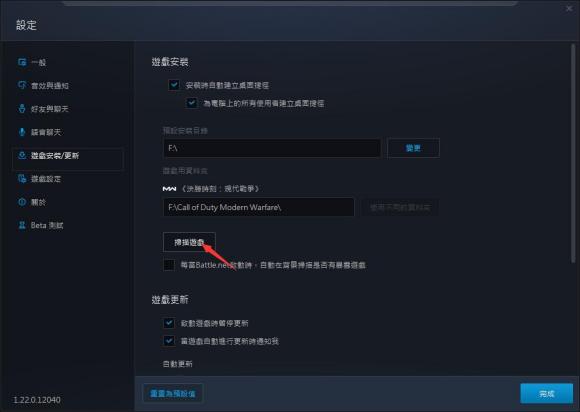Disable notify me on automatic game updates
This screenshot has width=580, height=412.
[169, 341]
